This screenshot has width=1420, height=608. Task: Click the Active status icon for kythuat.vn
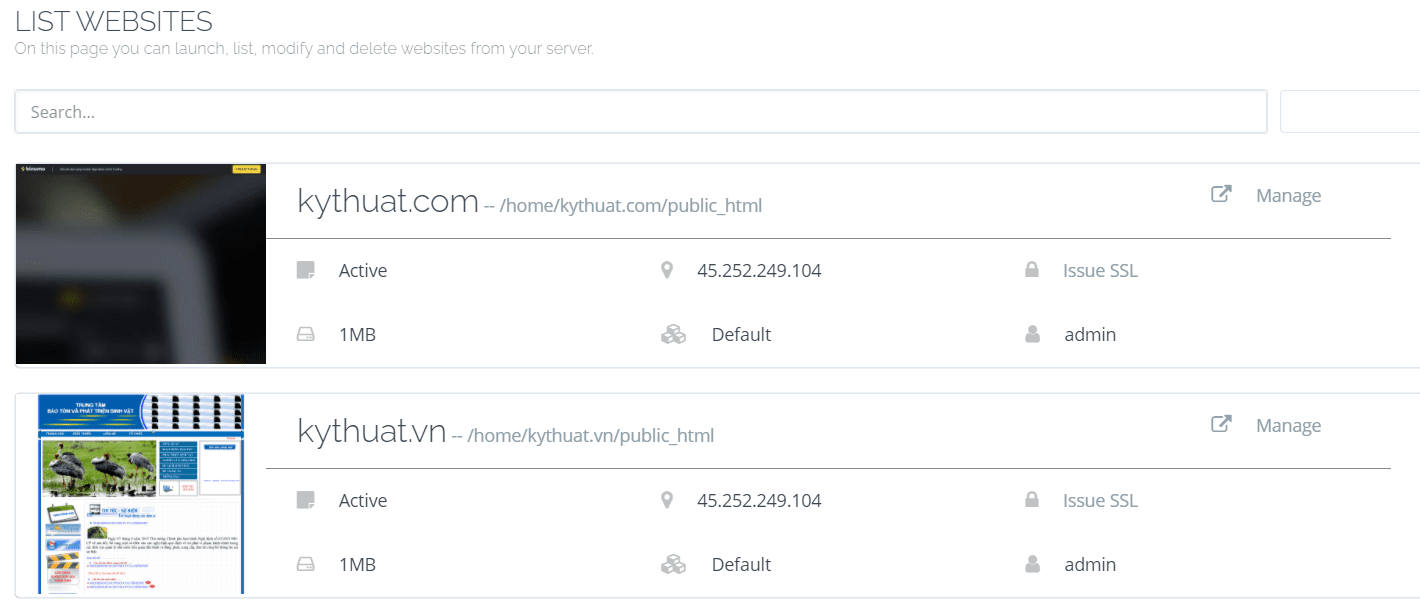[x=306, y=499]
